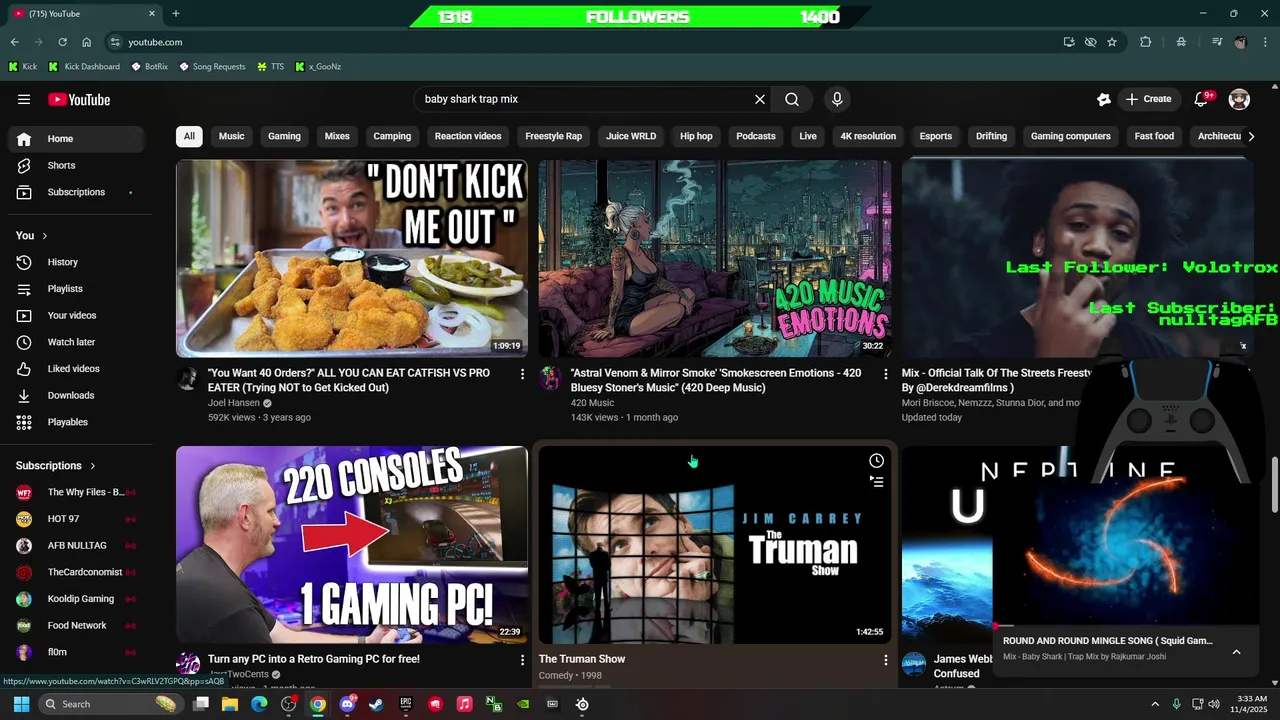This screenshot has width=1280, height=720.
Task: Add Truman Show to queue icon
Action: 876,481
